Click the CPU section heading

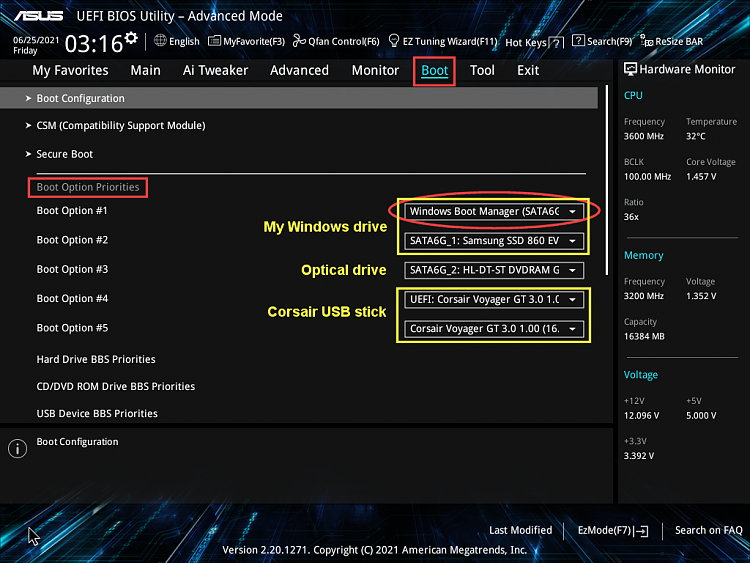coord(633,95)
